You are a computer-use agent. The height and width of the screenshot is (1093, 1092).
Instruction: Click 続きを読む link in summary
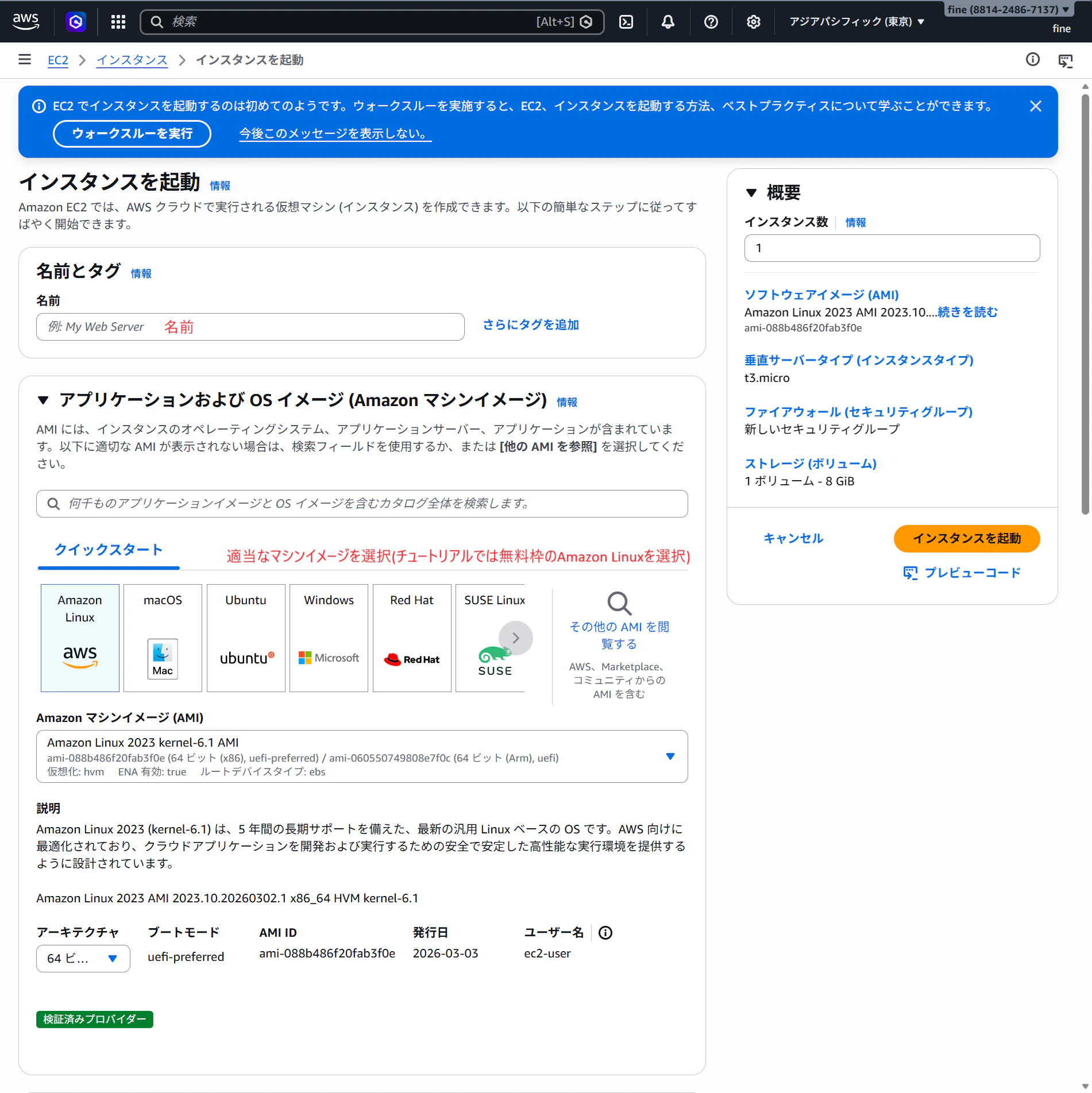pyautogui.click(x=968, y=312)
